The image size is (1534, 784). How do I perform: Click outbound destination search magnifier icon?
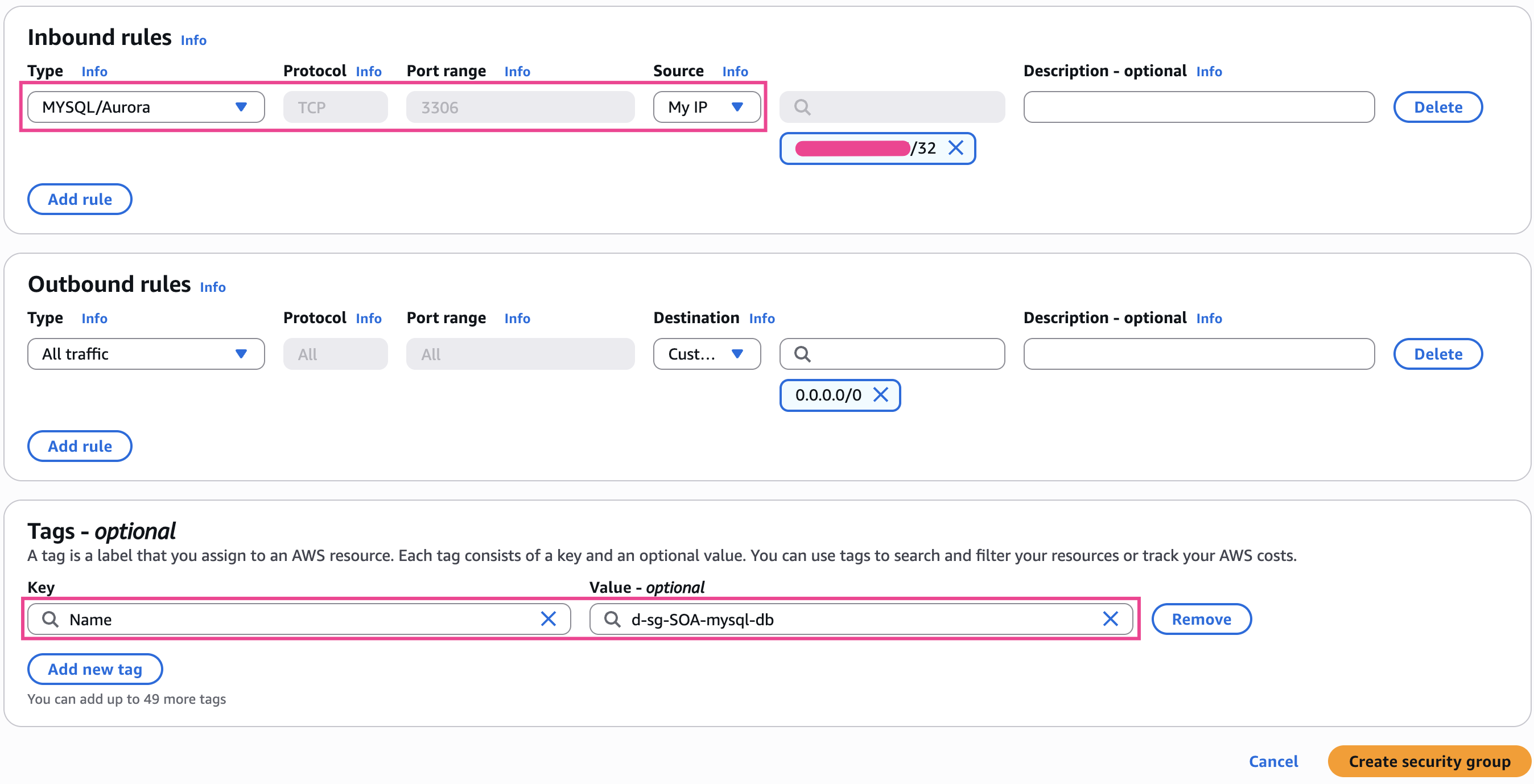pos(802,354)
